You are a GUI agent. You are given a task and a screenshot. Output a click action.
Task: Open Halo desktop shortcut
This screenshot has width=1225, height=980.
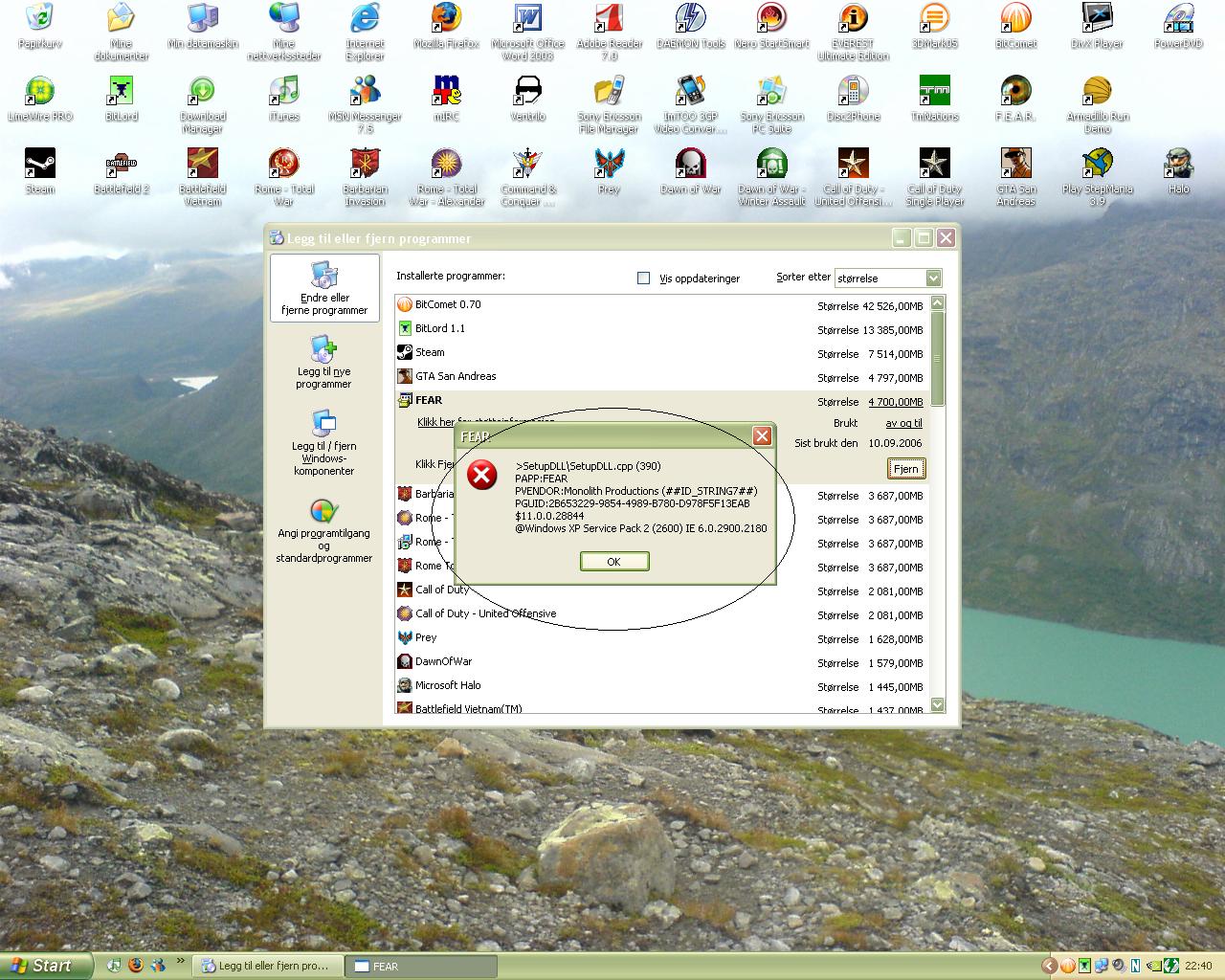point(1178,172)
